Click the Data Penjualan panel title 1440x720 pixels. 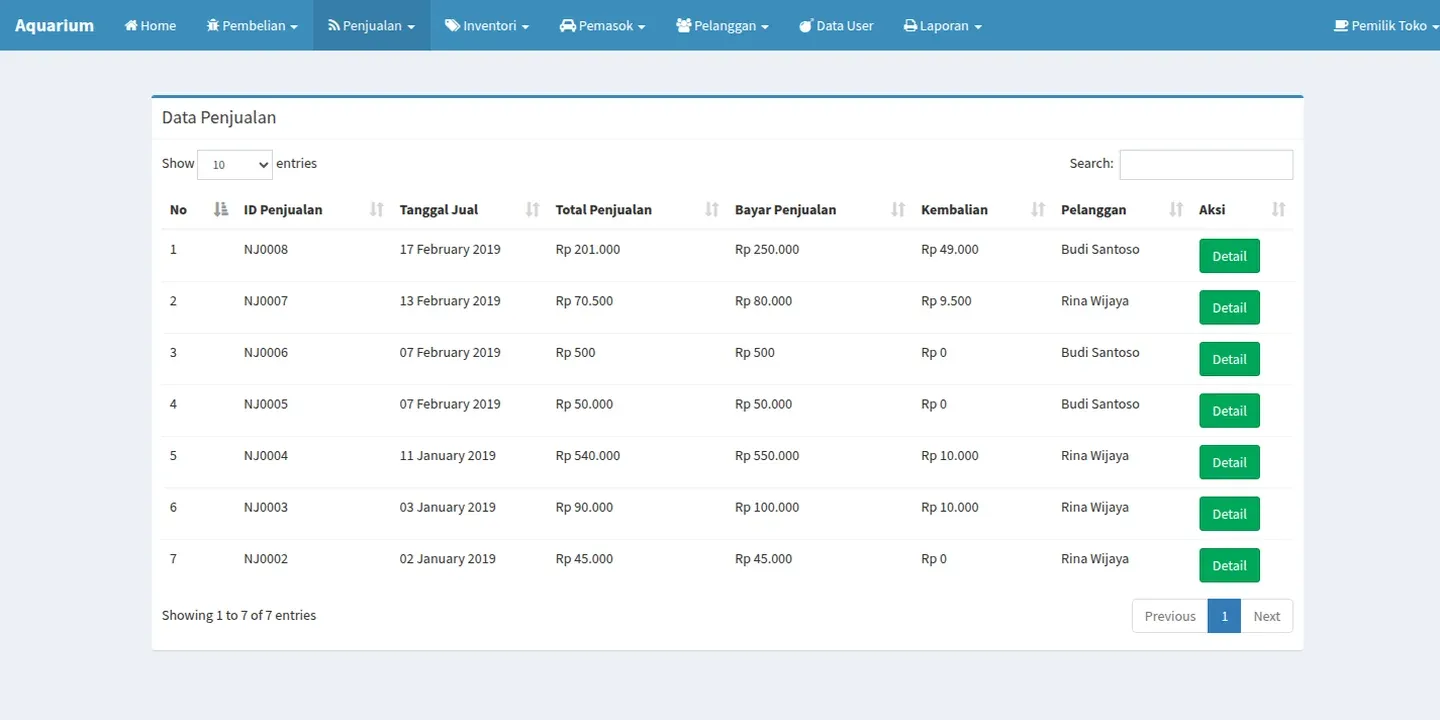point(219,117)
